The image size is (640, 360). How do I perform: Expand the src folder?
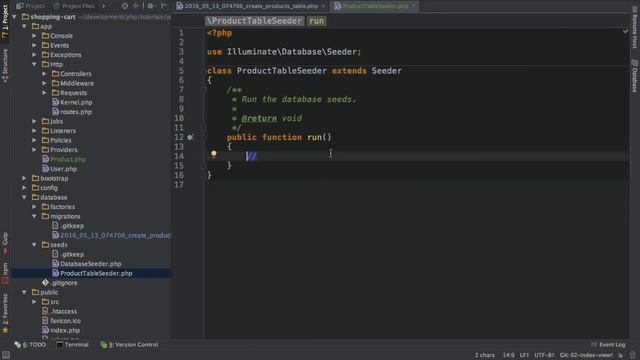pos(34,302)
